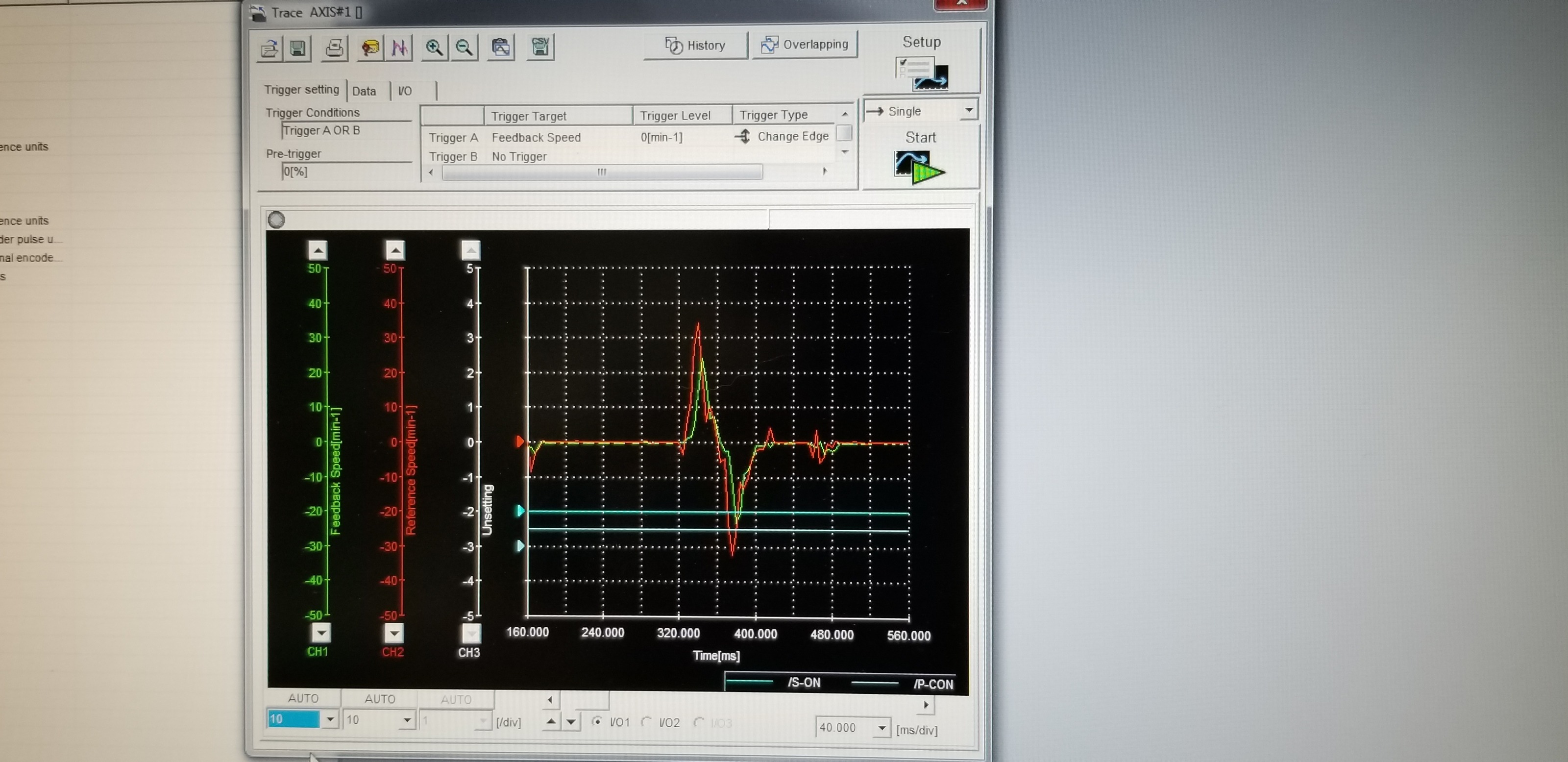The width and height of the screenshot is (1568, 762).
Task: Click the AUTO button for CH1
Action: coord(303,698)
